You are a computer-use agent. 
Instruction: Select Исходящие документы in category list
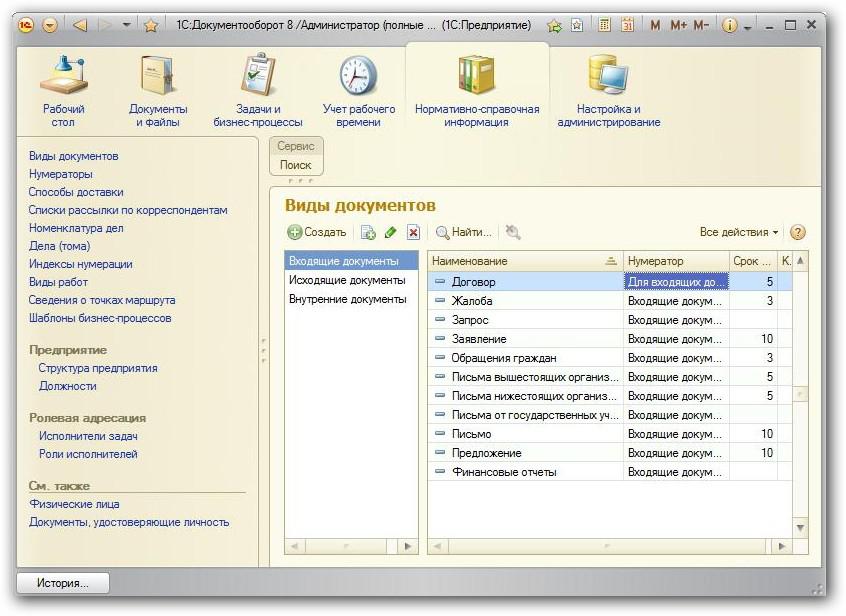click(351, 280)
